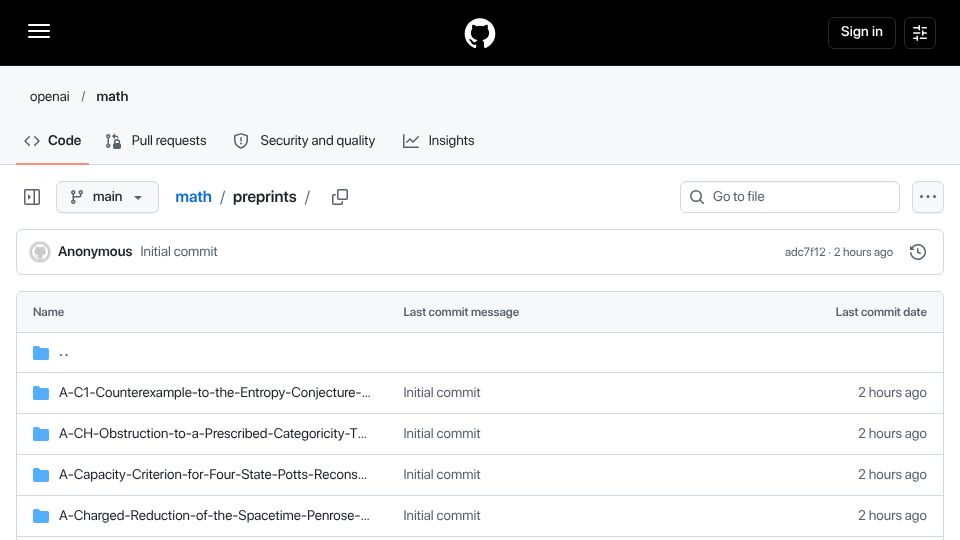Image resolution: width=960 pixels, height=540 pixels.
Task: Open appearance settings sliders icon
Action: pos(920,32)
